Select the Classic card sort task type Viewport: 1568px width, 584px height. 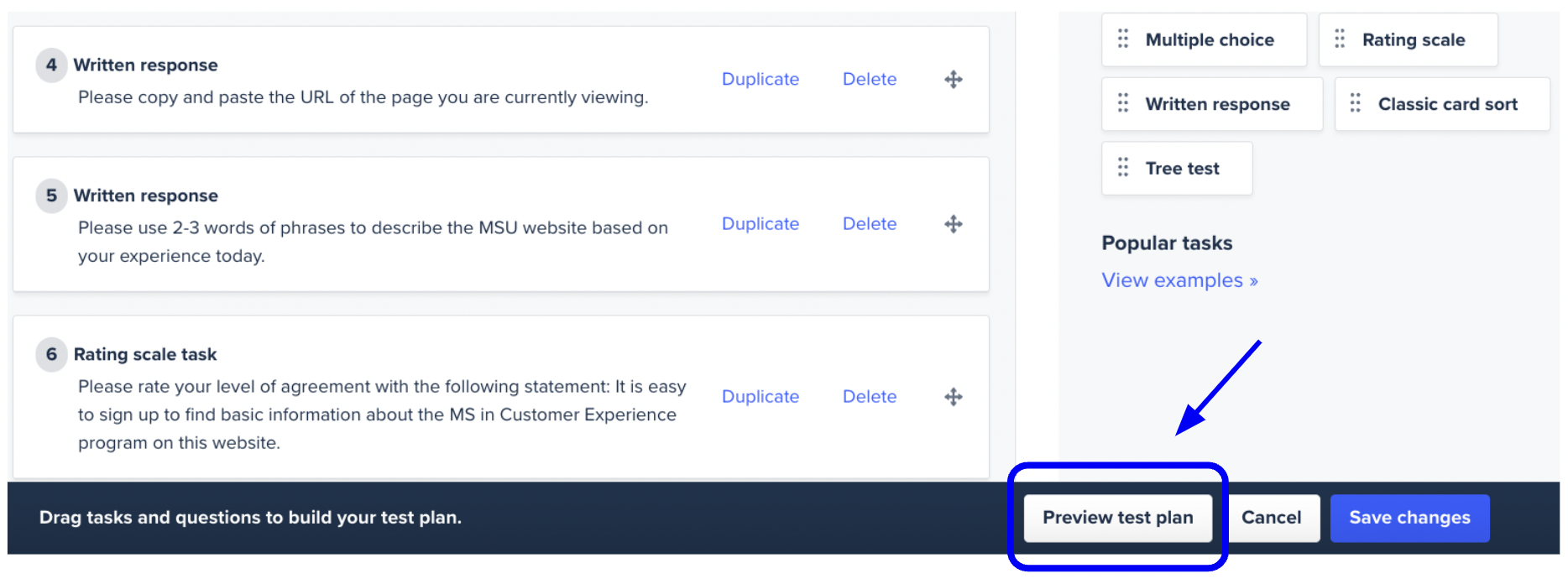coord(1442,104)
